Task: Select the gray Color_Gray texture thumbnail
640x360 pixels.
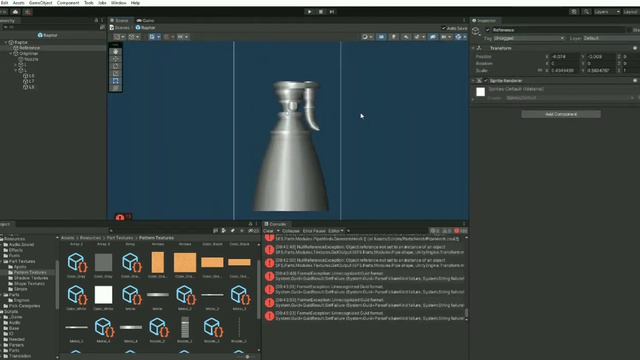Action: pyautogui.click(x=103, y=262)
